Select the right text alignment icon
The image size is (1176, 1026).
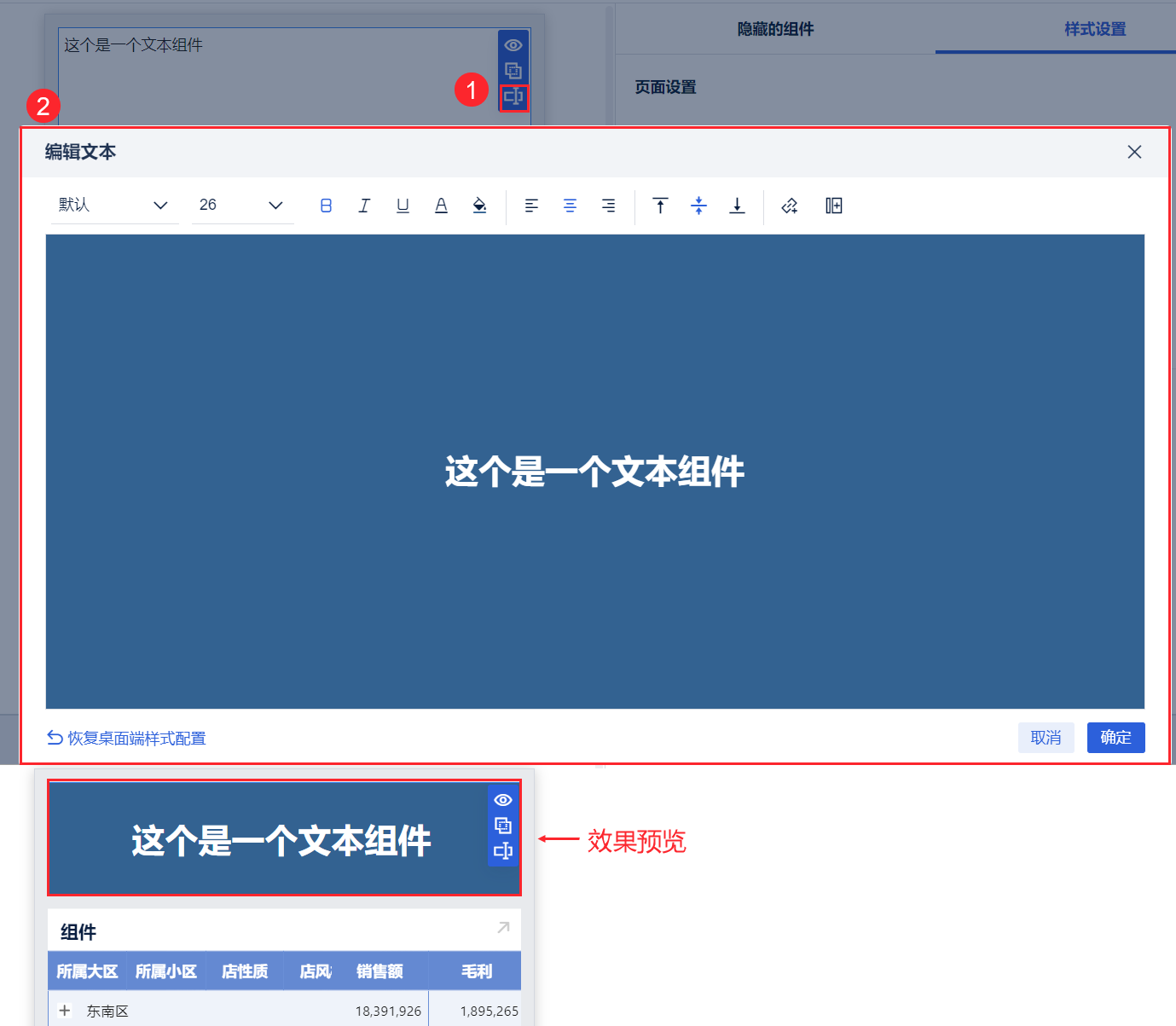[x=608, y=206]
